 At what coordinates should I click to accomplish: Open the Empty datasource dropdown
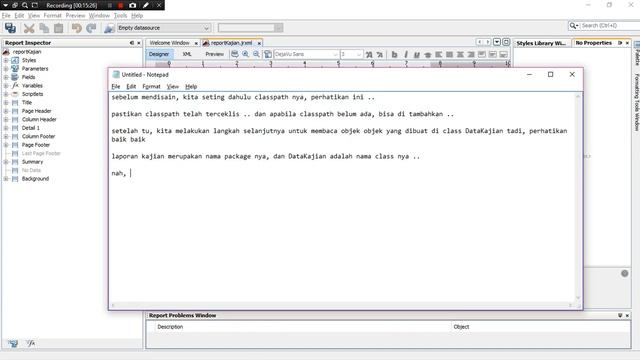tap(164, 28)
